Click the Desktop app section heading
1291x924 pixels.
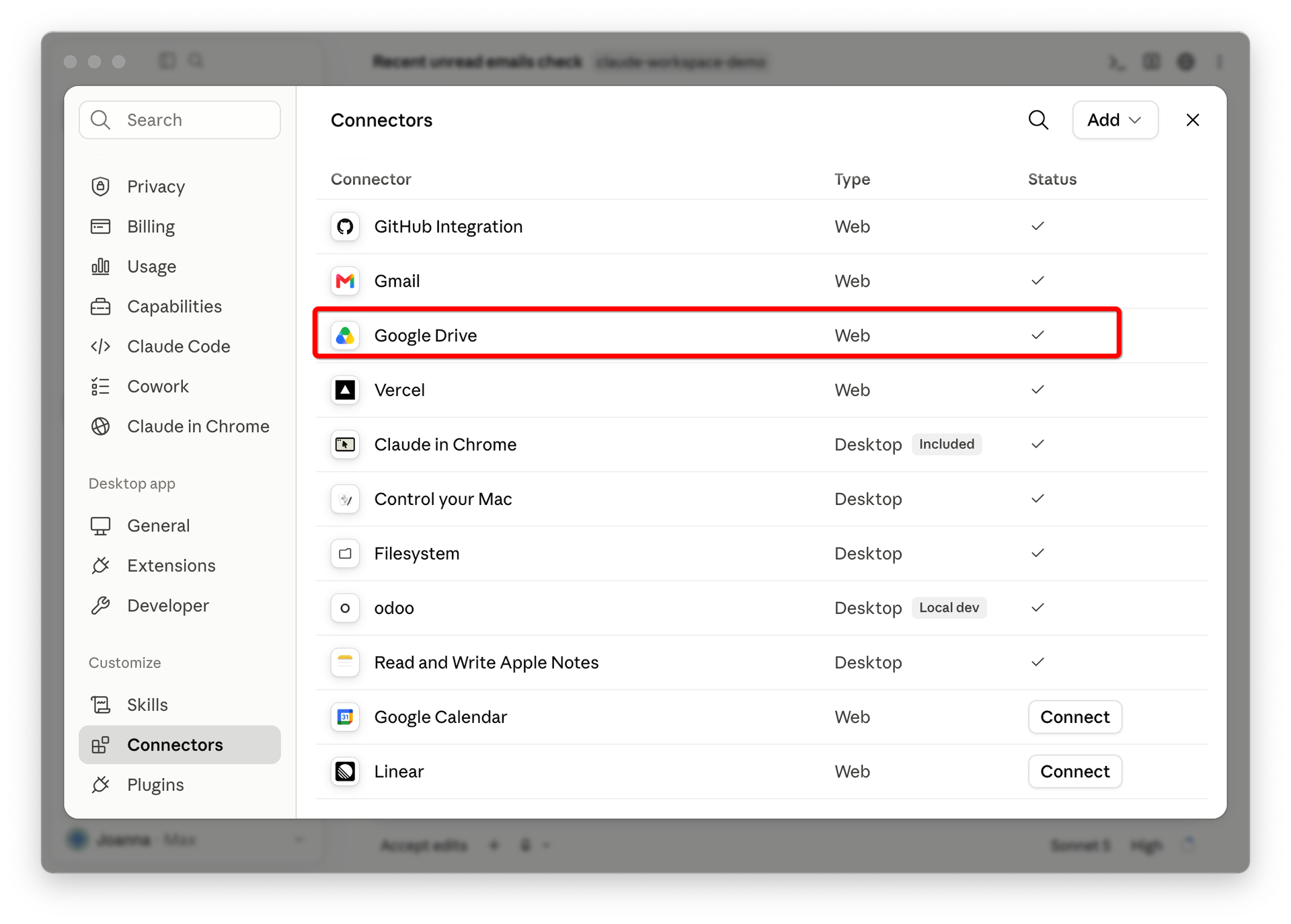[x=132, y=484]
